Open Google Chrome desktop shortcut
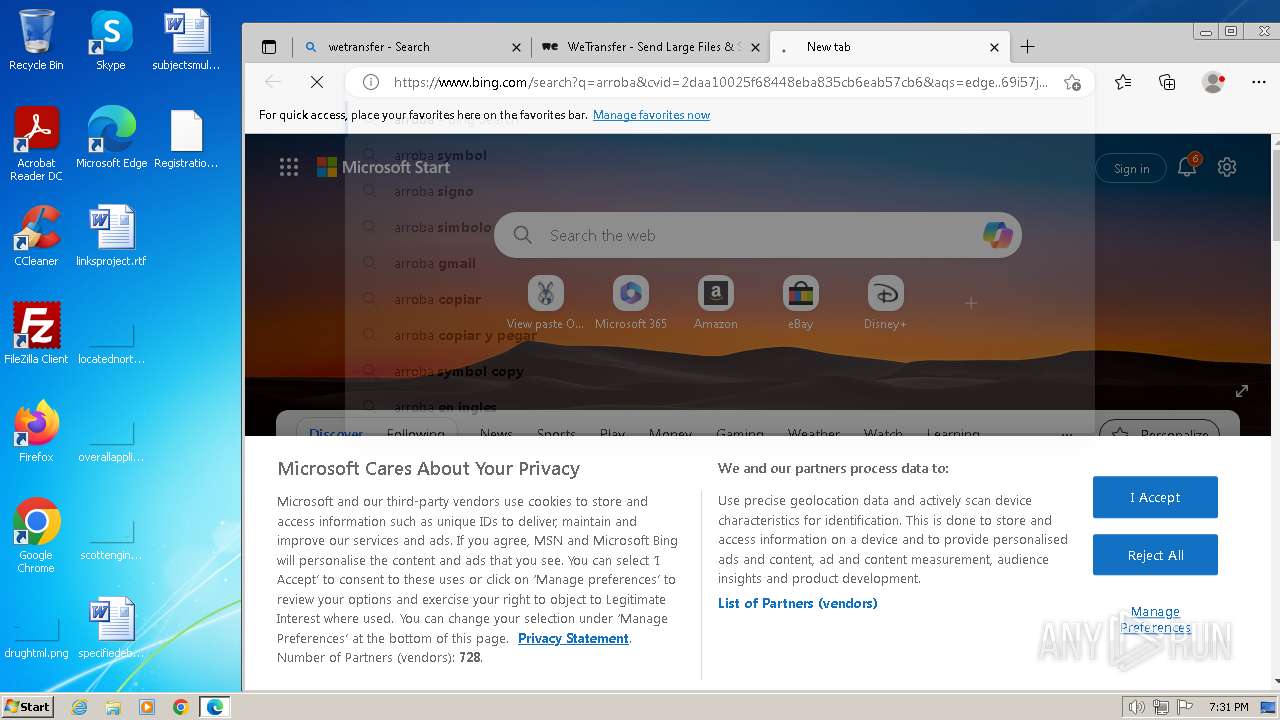1280x720 pixels. click(x=36, y=535)
